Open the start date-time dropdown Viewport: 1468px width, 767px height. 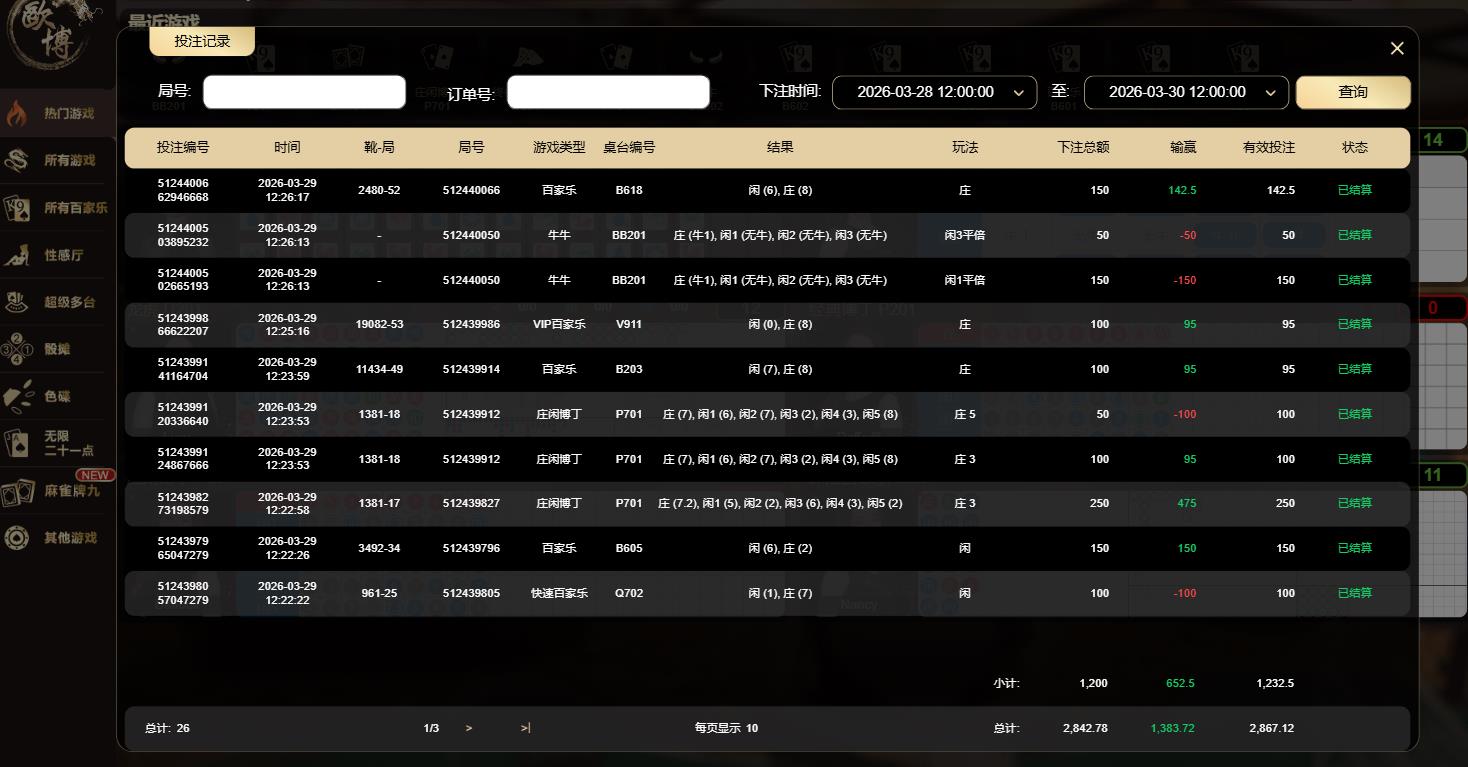[x=933, y=92]
